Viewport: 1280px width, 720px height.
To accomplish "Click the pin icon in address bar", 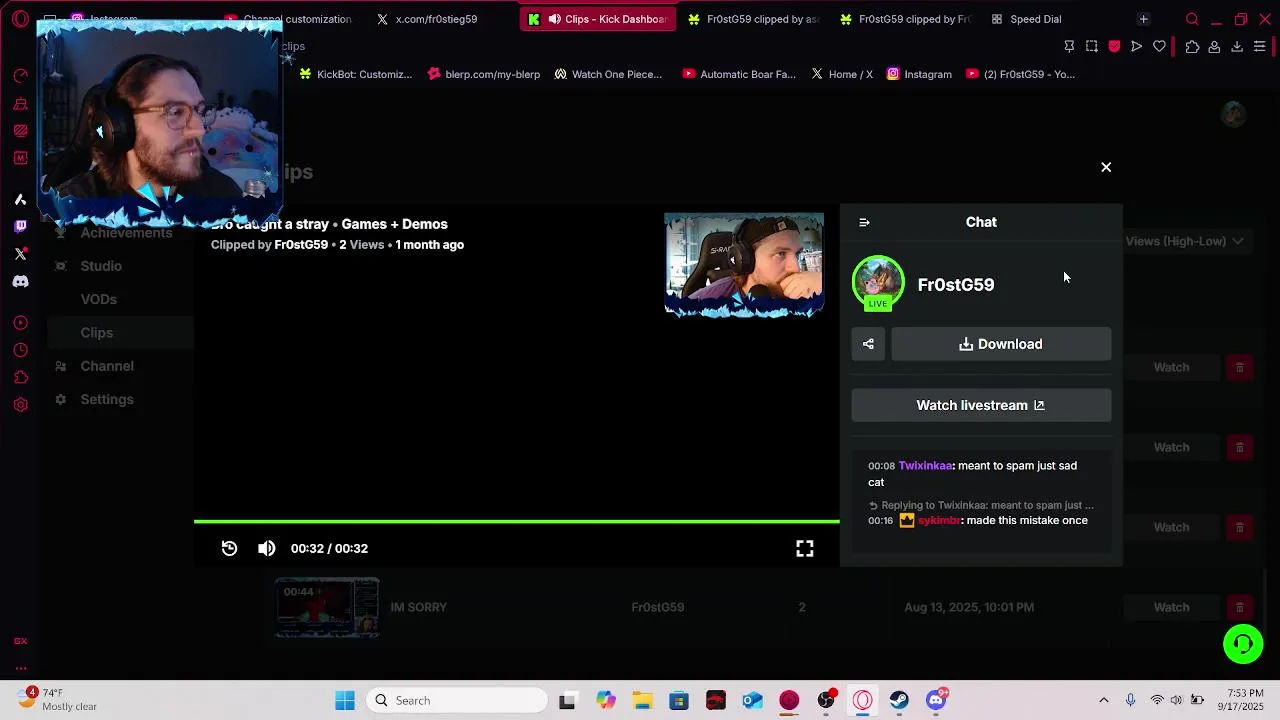I will pos(1069,46).
